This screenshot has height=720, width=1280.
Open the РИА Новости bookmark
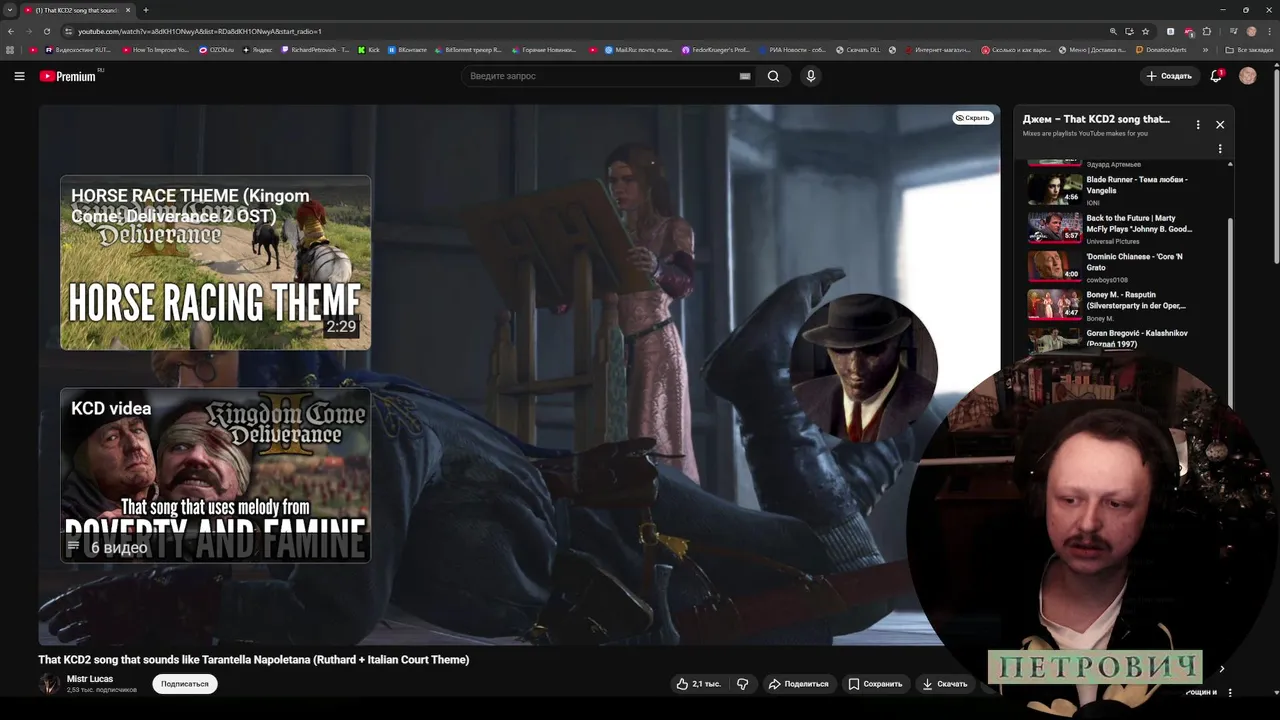793,50
